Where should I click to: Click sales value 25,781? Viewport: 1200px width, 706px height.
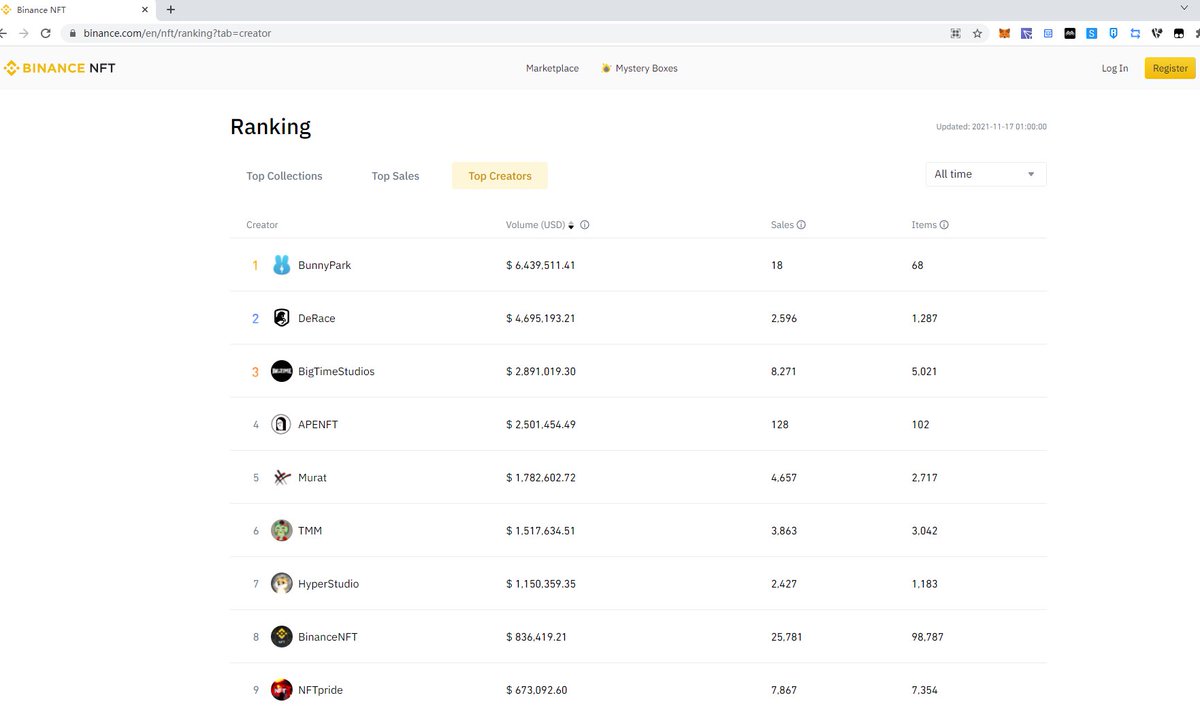[x=786, y=637]
